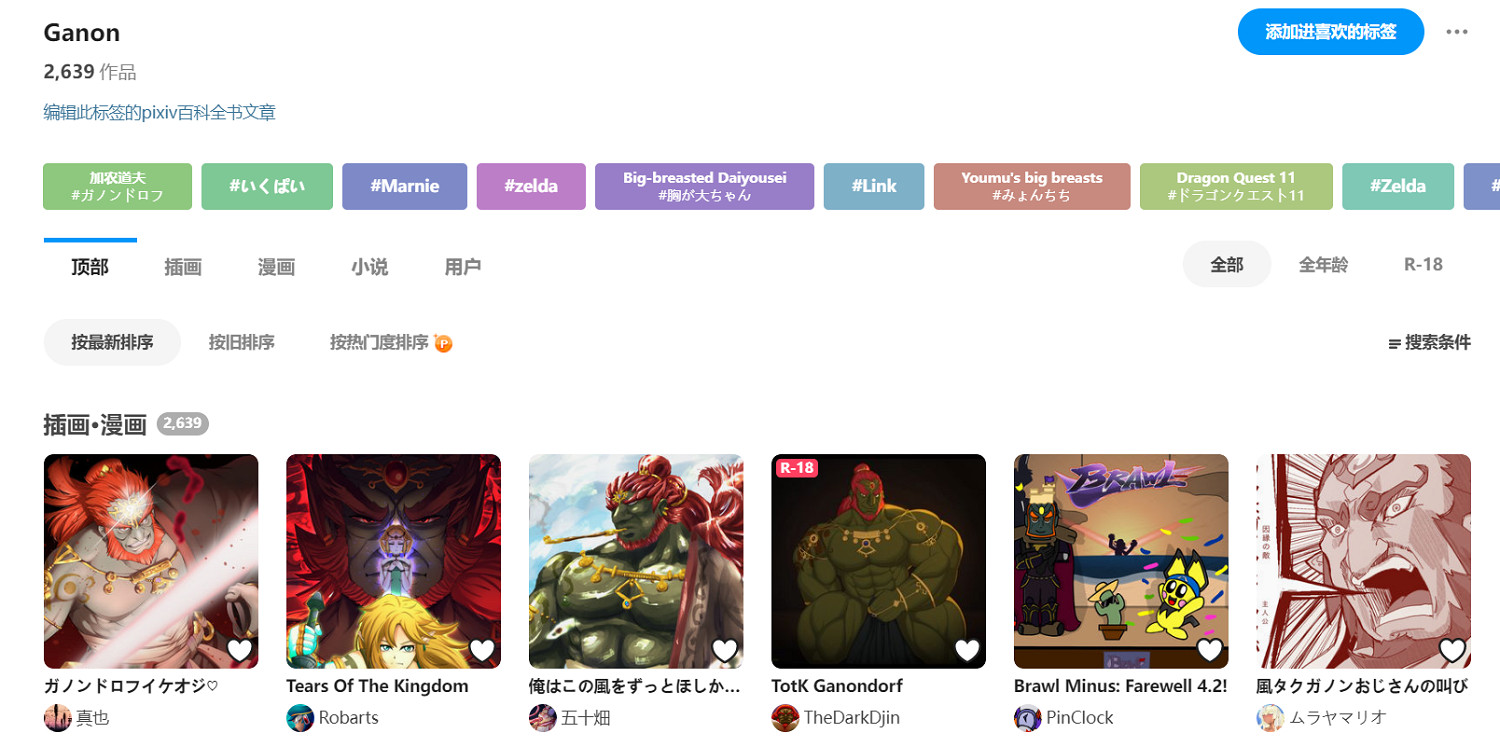1500x747 pixels.
Task: Select the 全年龄 age filter
Action: coord(1323,264)
